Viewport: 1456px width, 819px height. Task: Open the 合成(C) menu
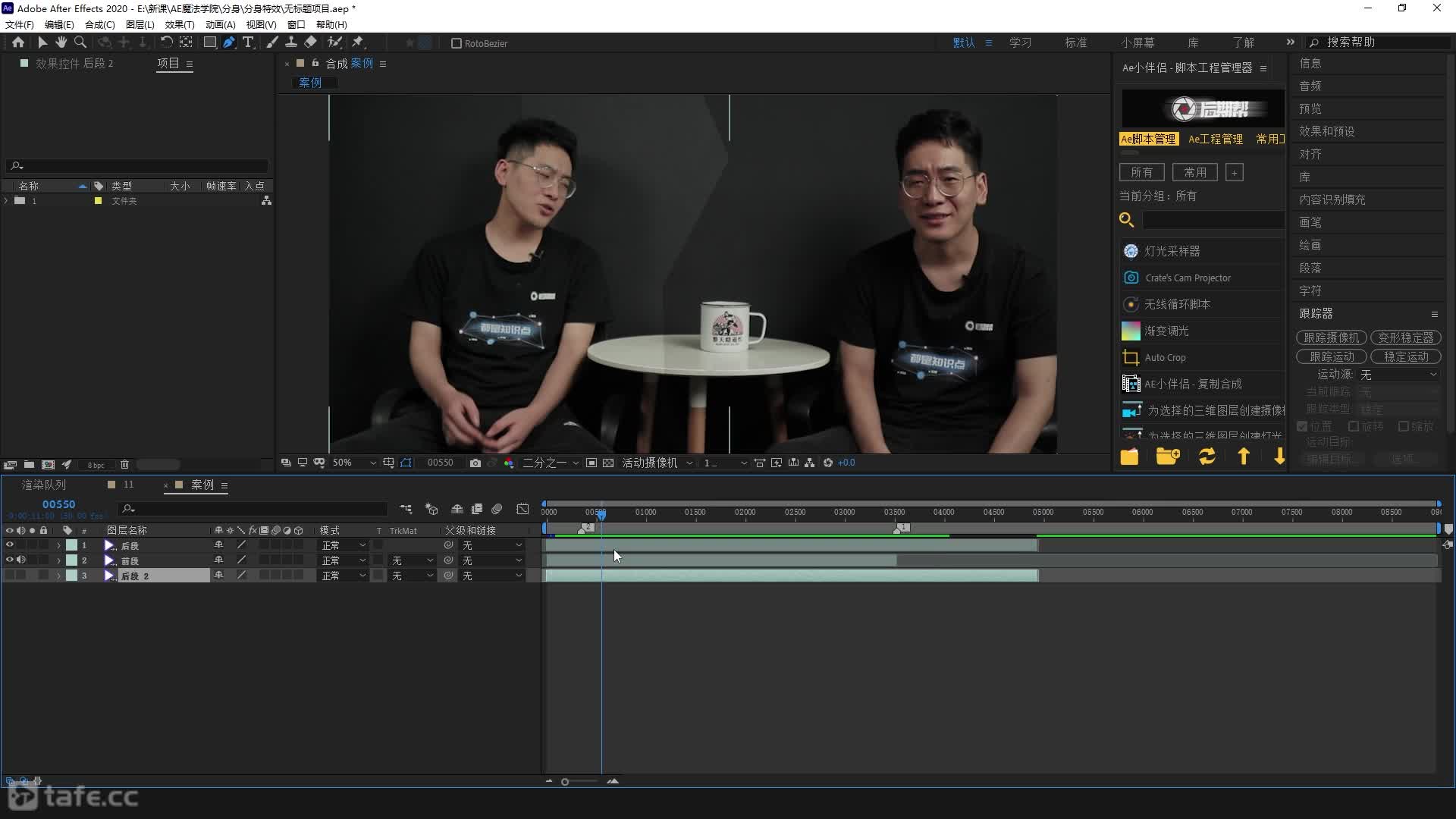click(x=99, y=24)
